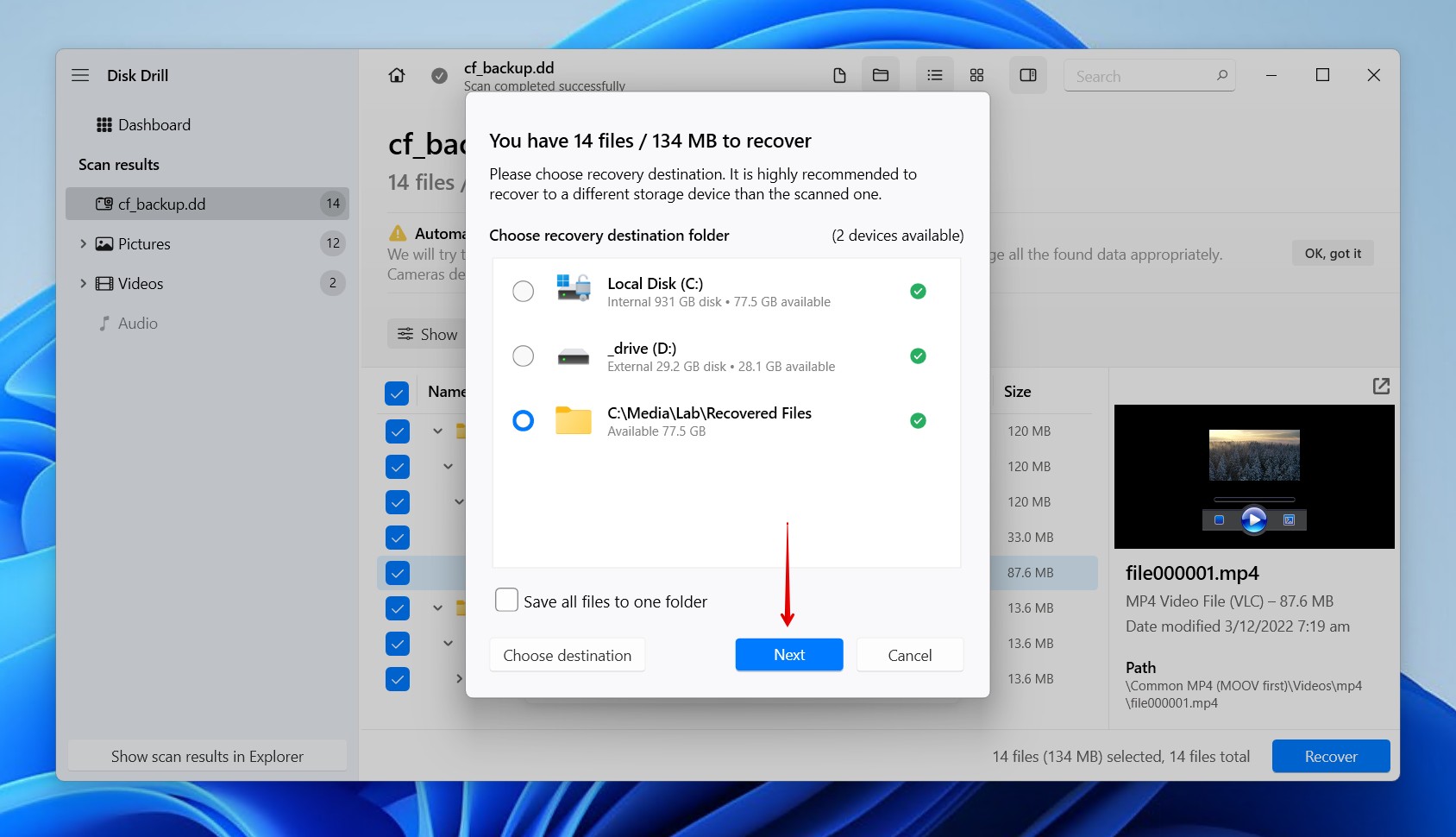This screenshot has width=1456, height=837.
Task: Select the list view icon
Action: tap(934, 75)
